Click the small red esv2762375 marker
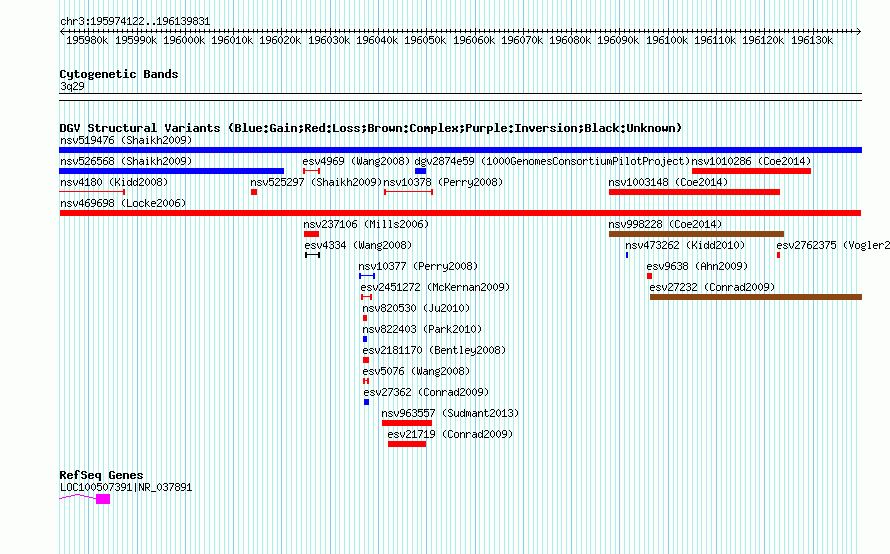The height and width of the screenshot is (554, 890). pos(778,255)
